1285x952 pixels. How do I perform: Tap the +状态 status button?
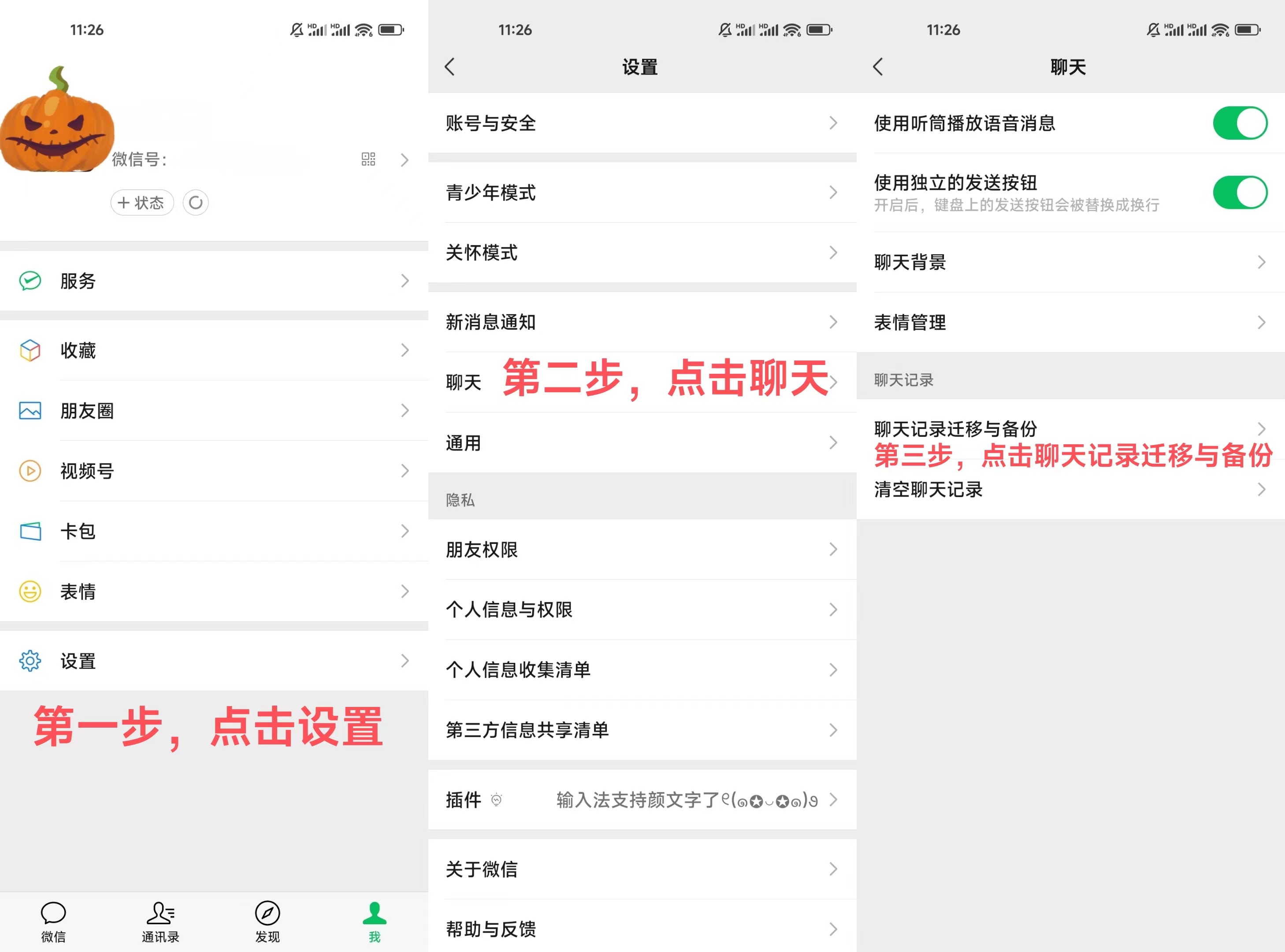pos(142,203)
